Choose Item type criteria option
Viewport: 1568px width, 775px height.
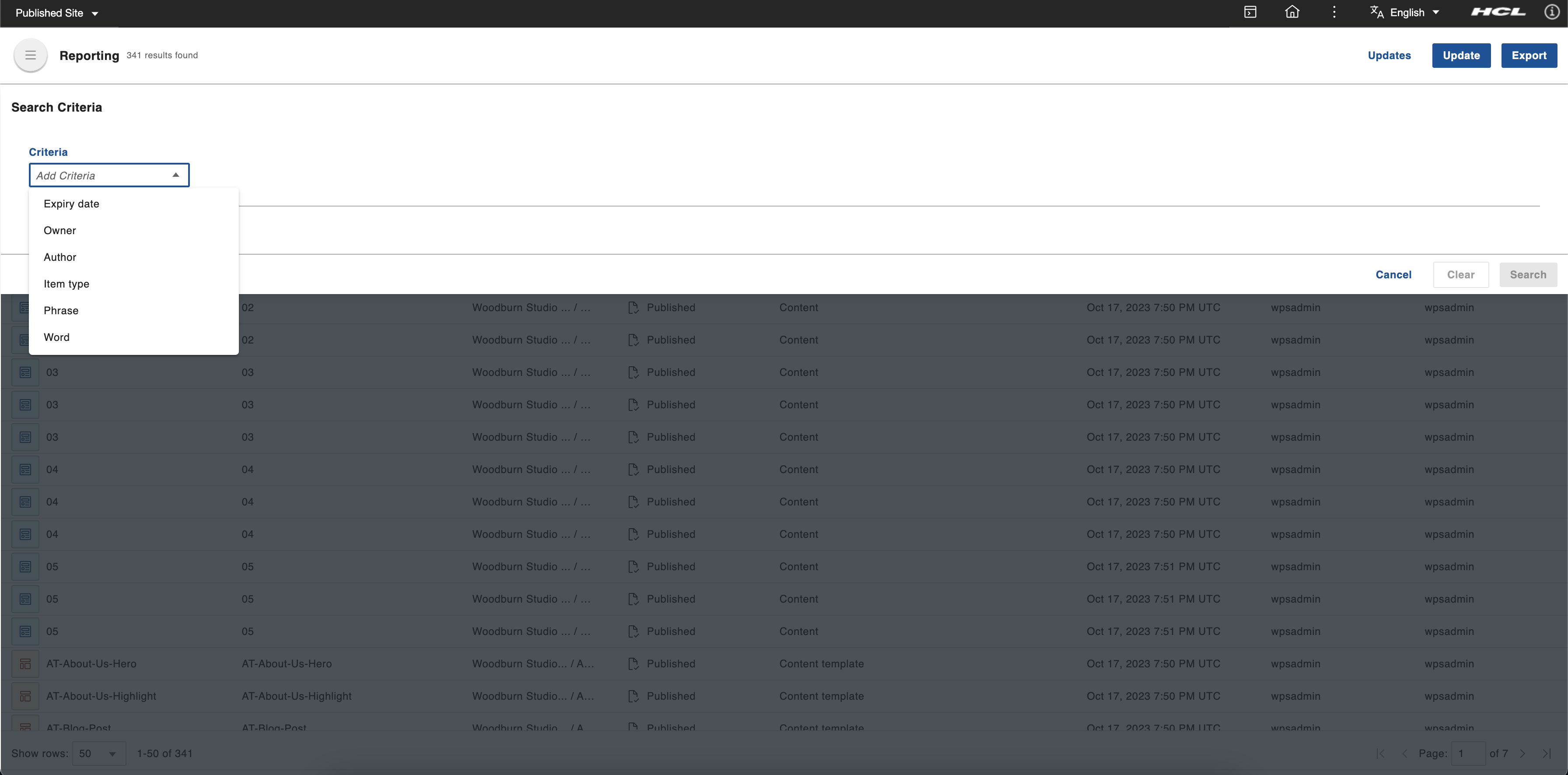point(66,284)
